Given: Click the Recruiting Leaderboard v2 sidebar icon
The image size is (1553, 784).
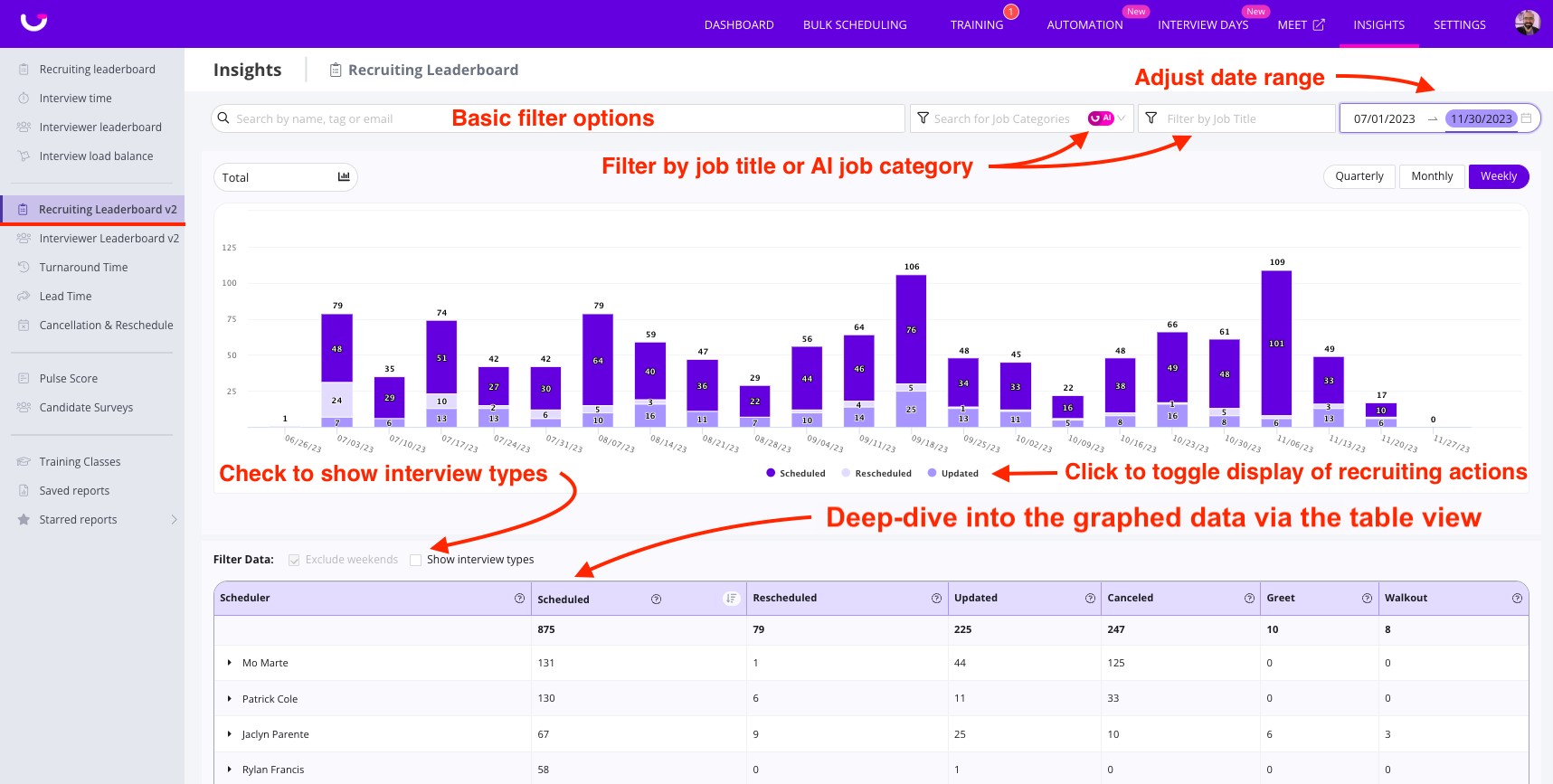Looking at the screenshot, I should tap(24, 210).
